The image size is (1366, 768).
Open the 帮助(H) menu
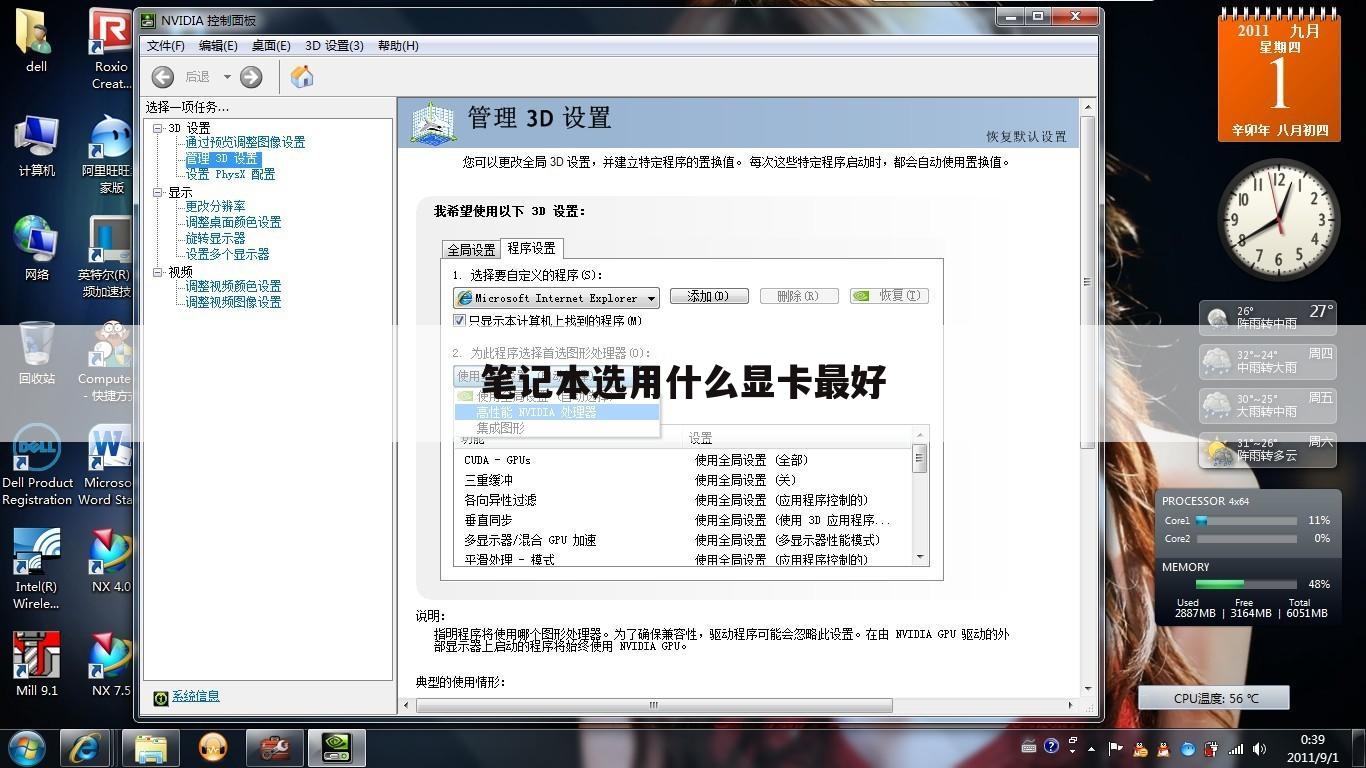click(x=398, y=45)
